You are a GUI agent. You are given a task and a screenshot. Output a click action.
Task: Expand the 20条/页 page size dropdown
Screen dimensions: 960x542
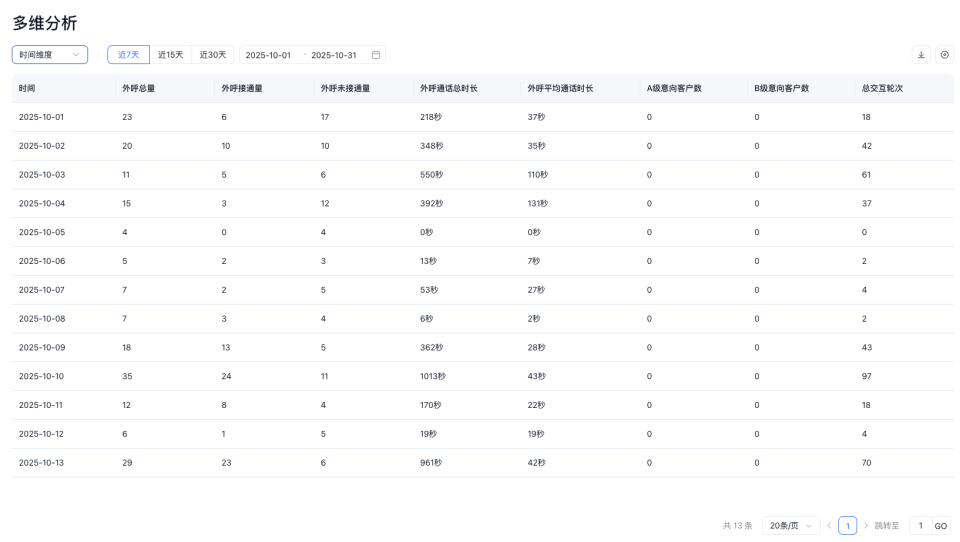[x=790, y=526]
